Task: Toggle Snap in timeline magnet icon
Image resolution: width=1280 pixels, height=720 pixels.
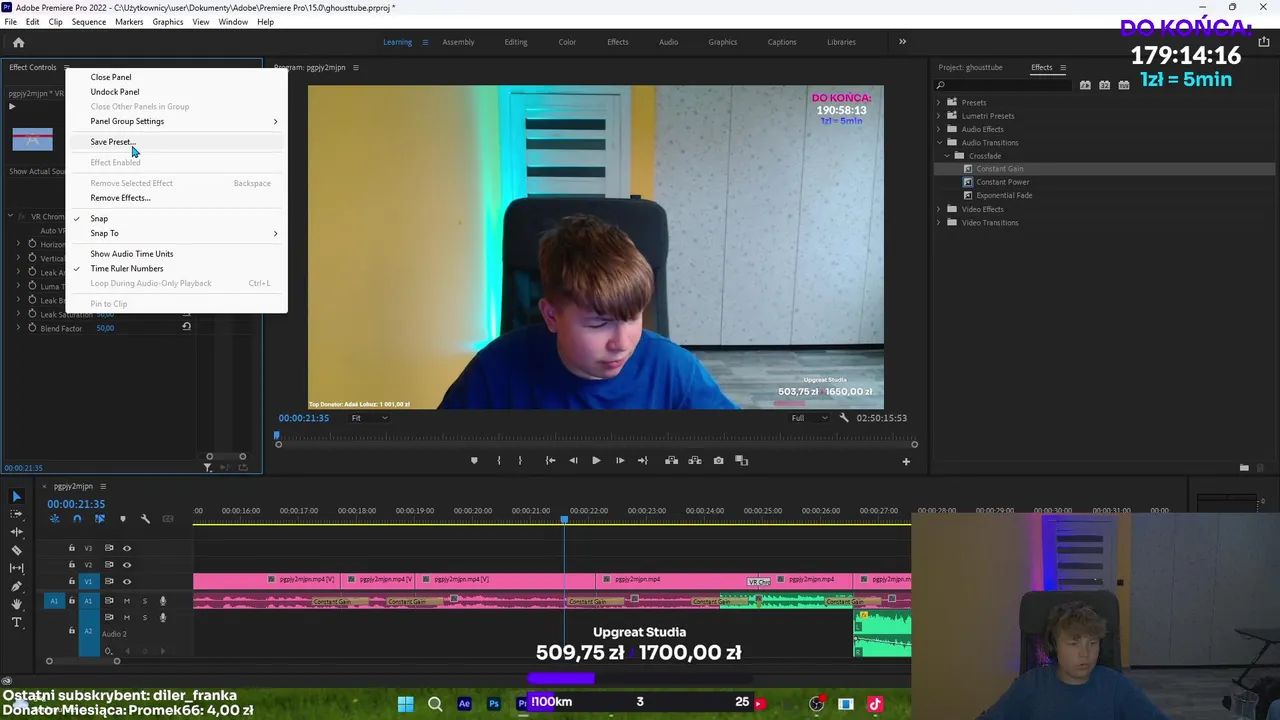Action: pos(77,519)
